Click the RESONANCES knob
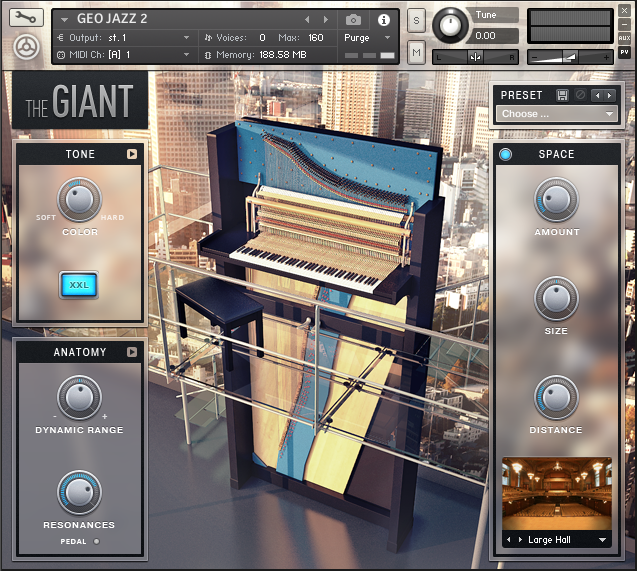The width and height of the screenshot is (637, 571). 79,493
